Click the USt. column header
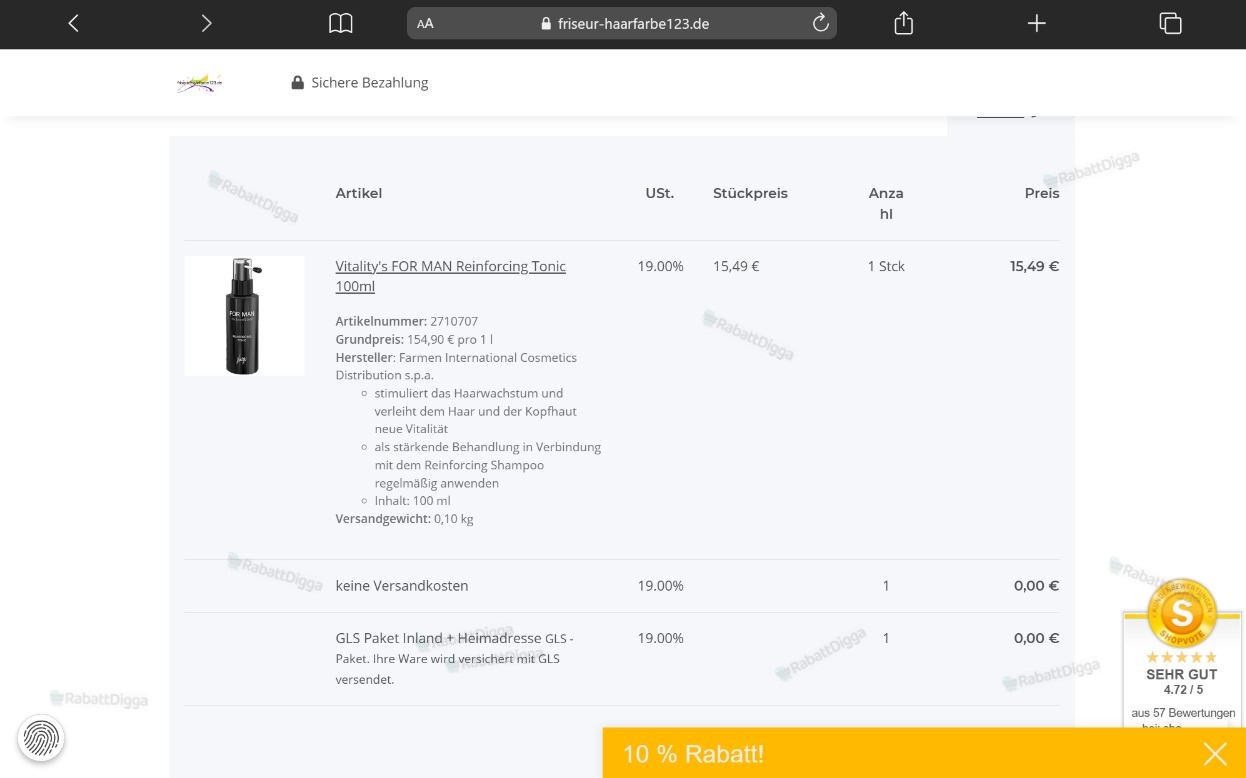 660,193
